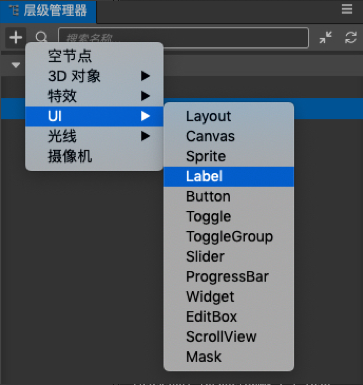Focus the 搜索名称 search input field
363x385 pixels.
[x=183, y=38]
